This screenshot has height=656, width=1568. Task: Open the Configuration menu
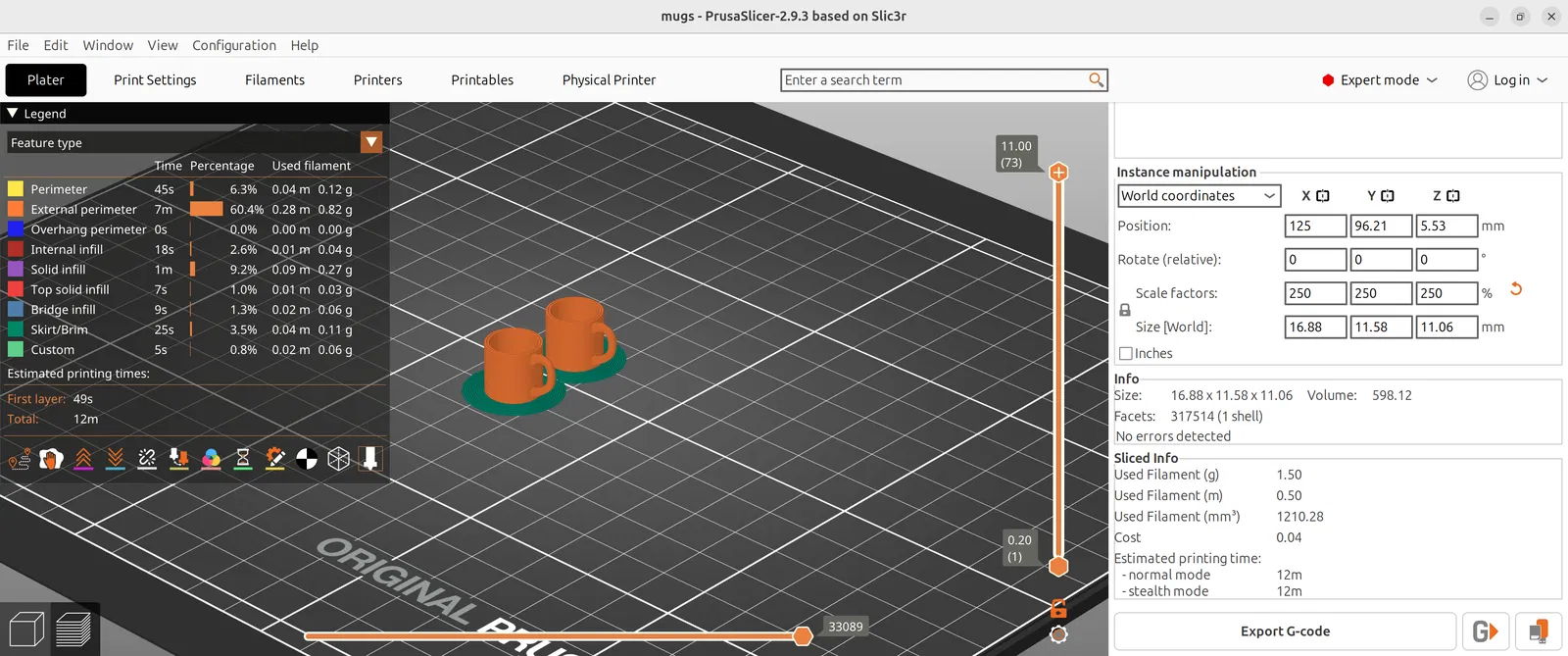[x=234, y=45]
